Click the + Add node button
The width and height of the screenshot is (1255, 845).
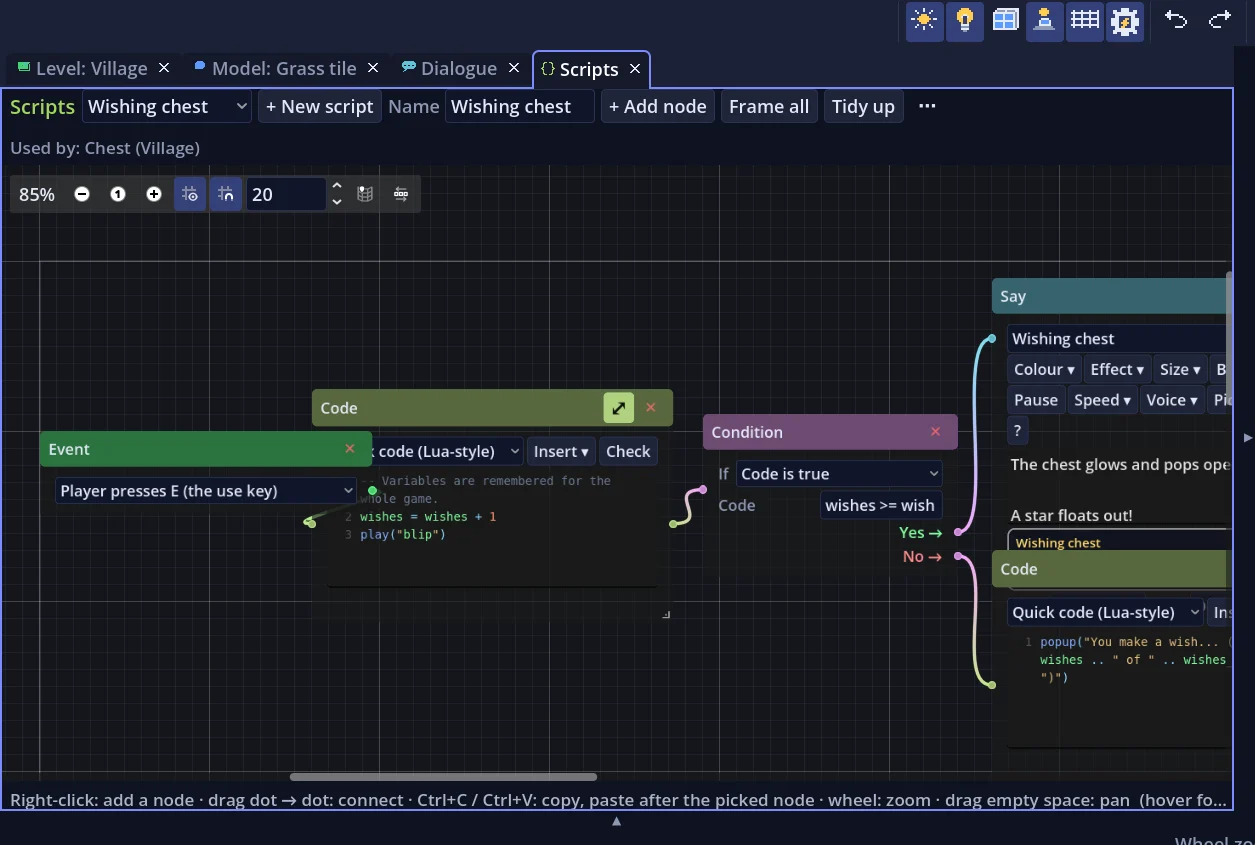tap(658, 106)
